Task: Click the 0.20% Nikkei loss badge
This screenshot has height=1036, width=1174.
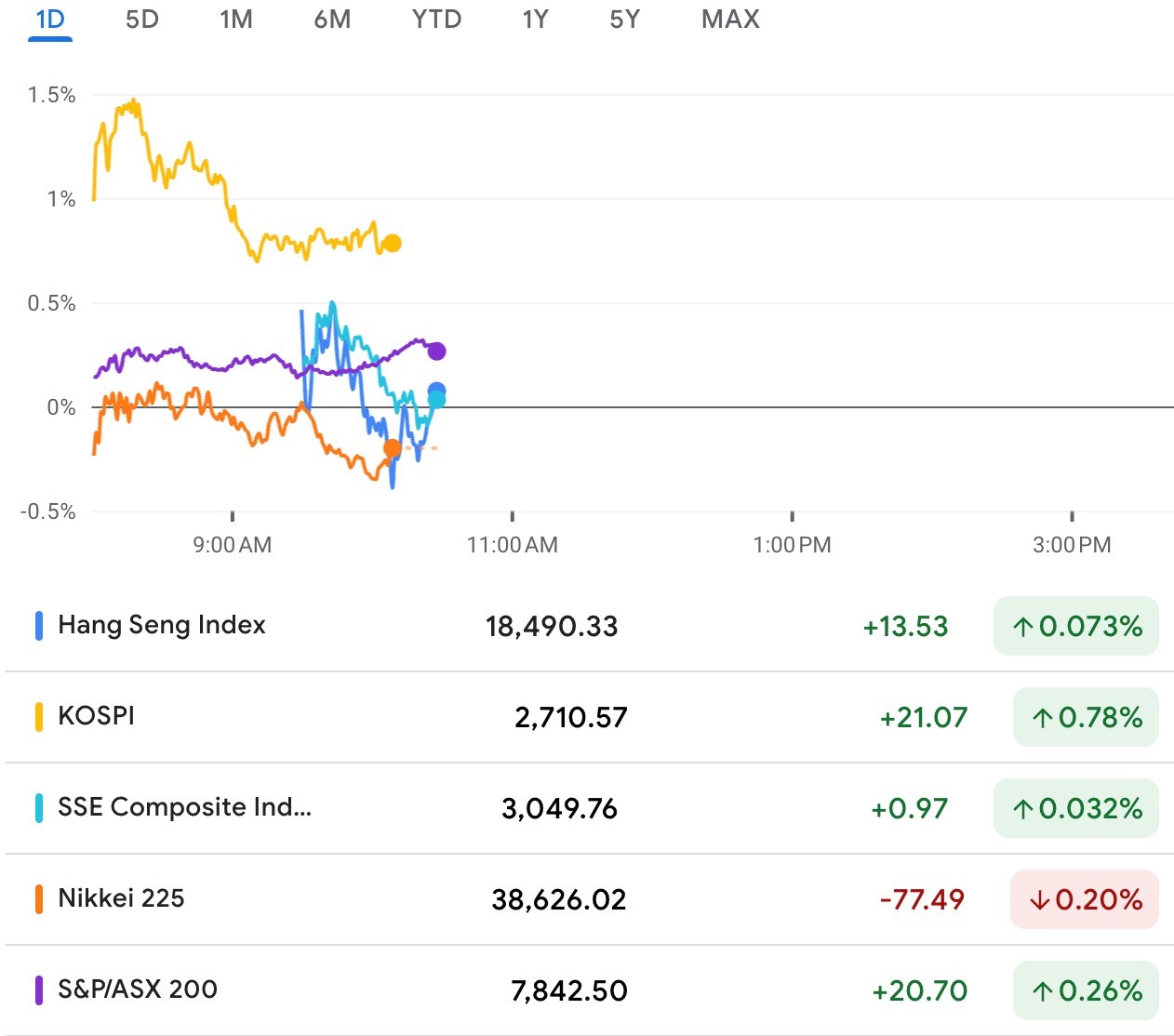Action: 1085,899
